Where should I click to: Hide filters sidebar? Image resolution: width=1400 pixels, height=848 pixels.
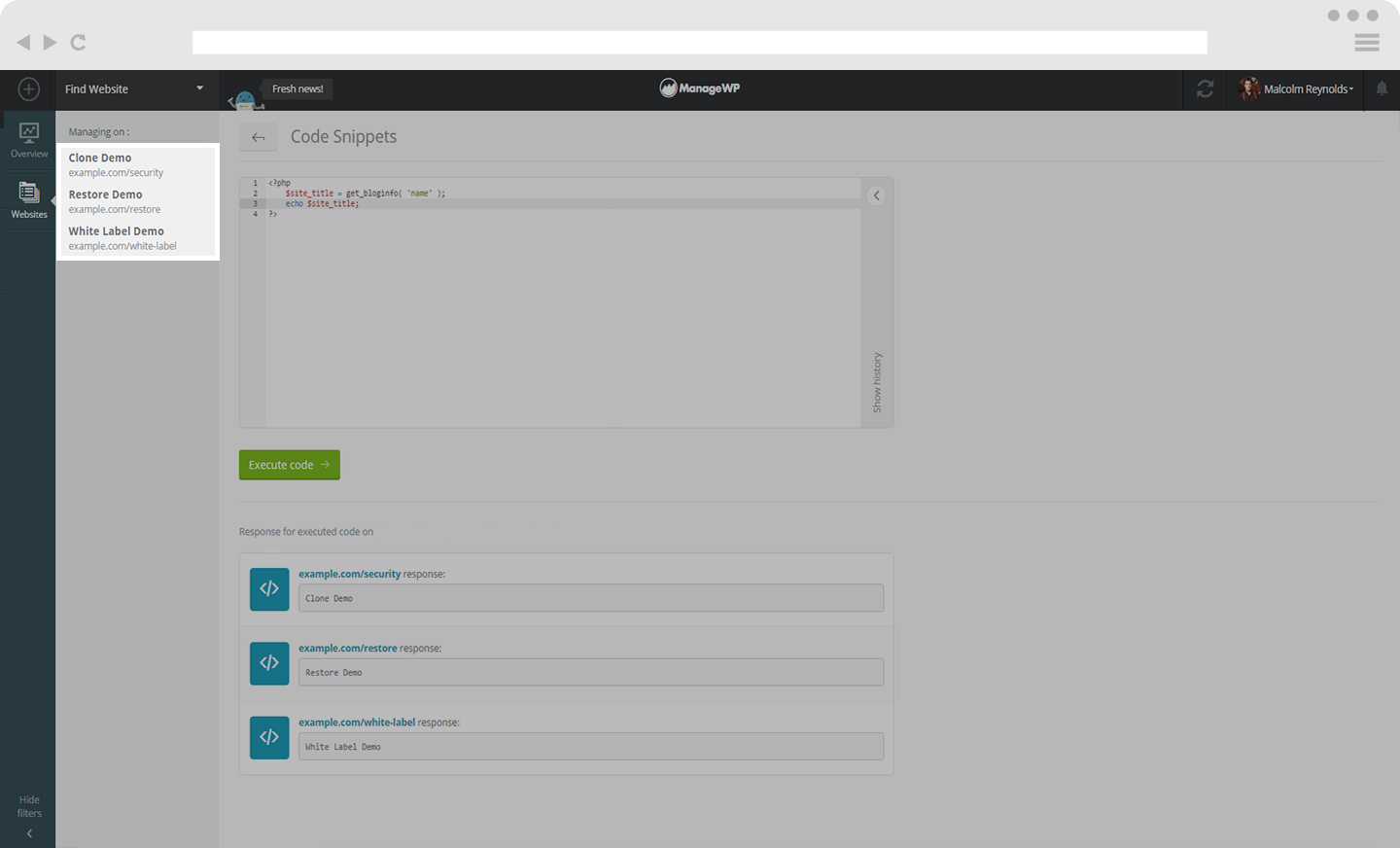[x=29, y=816]
